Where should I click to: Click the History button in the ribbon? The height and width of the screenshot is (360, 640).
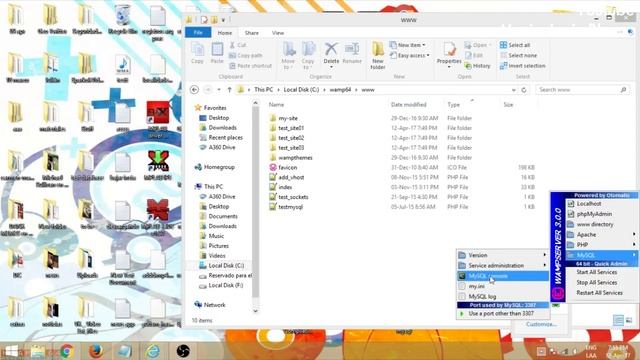point(478,66)
